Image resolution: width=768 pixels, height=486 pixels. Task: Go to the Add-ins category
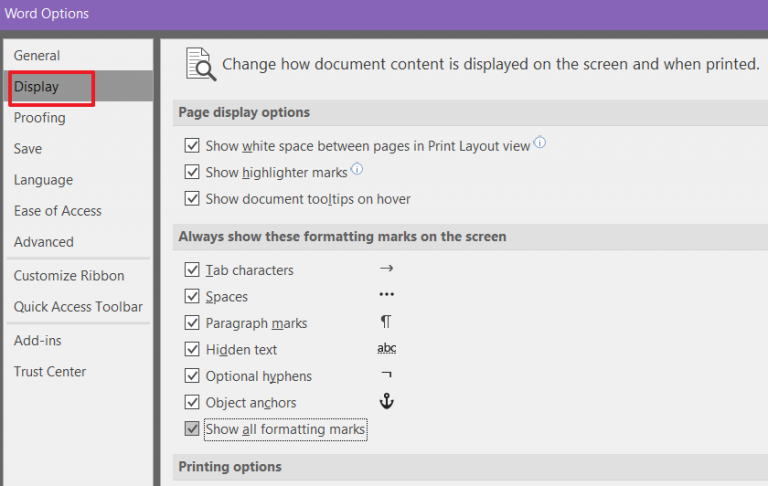click(78, 340)
